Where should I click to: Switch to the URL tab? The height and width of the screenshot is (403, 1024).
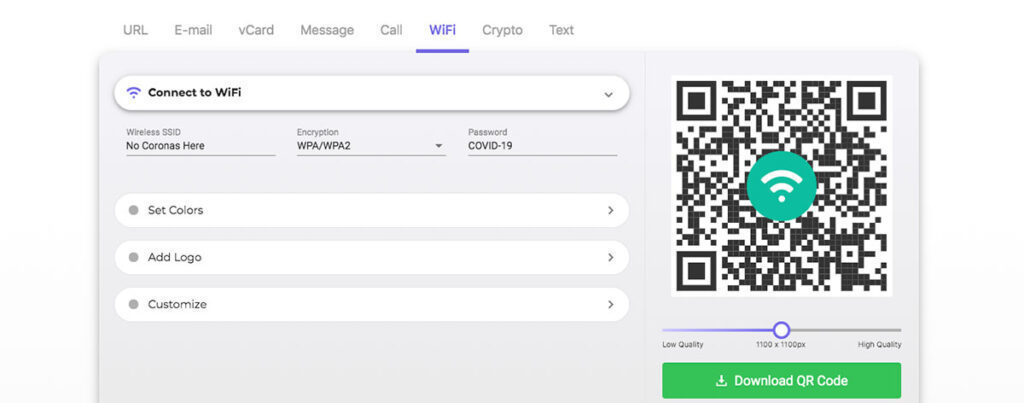coord(135,30)
